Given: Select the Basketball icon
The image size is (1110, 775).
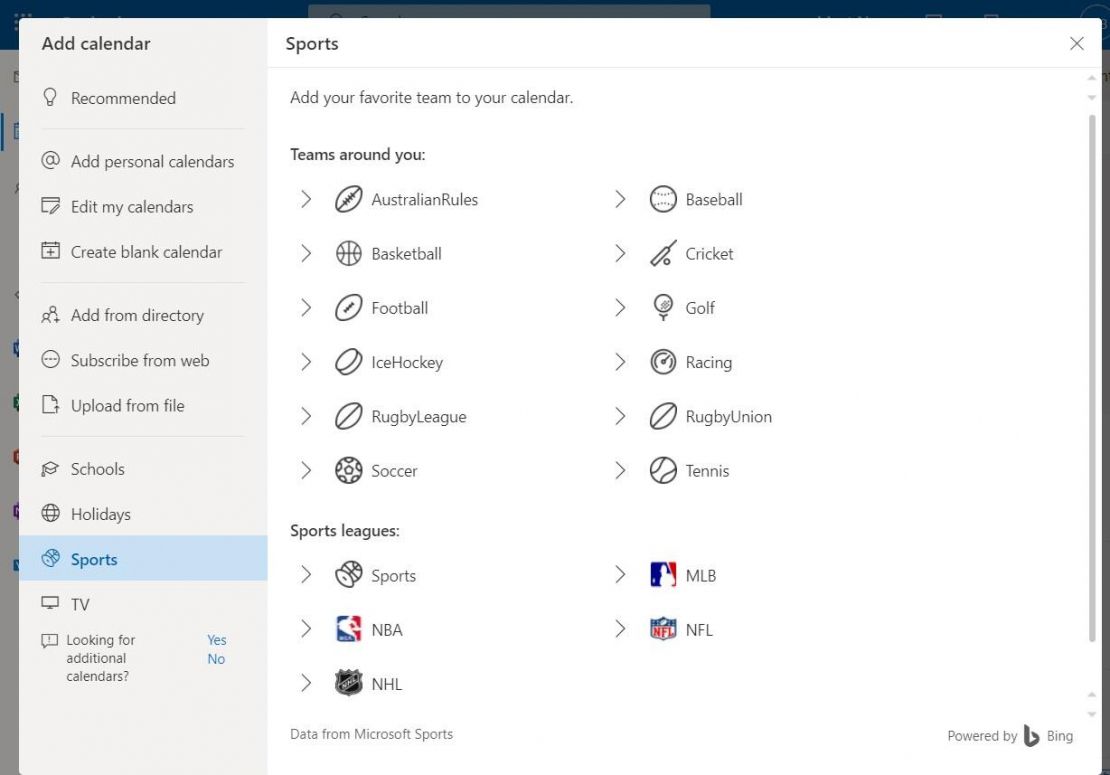Looking at the screenshot, I should [x=349, y=253].
